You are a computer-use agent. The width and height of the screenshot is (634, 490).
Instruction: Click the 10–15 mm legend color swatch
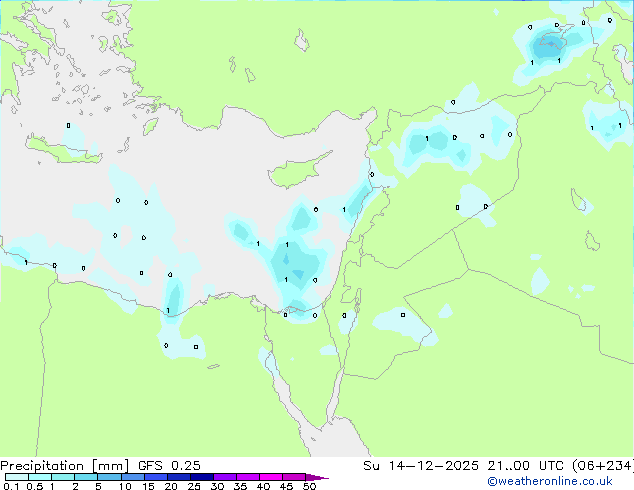132,477
